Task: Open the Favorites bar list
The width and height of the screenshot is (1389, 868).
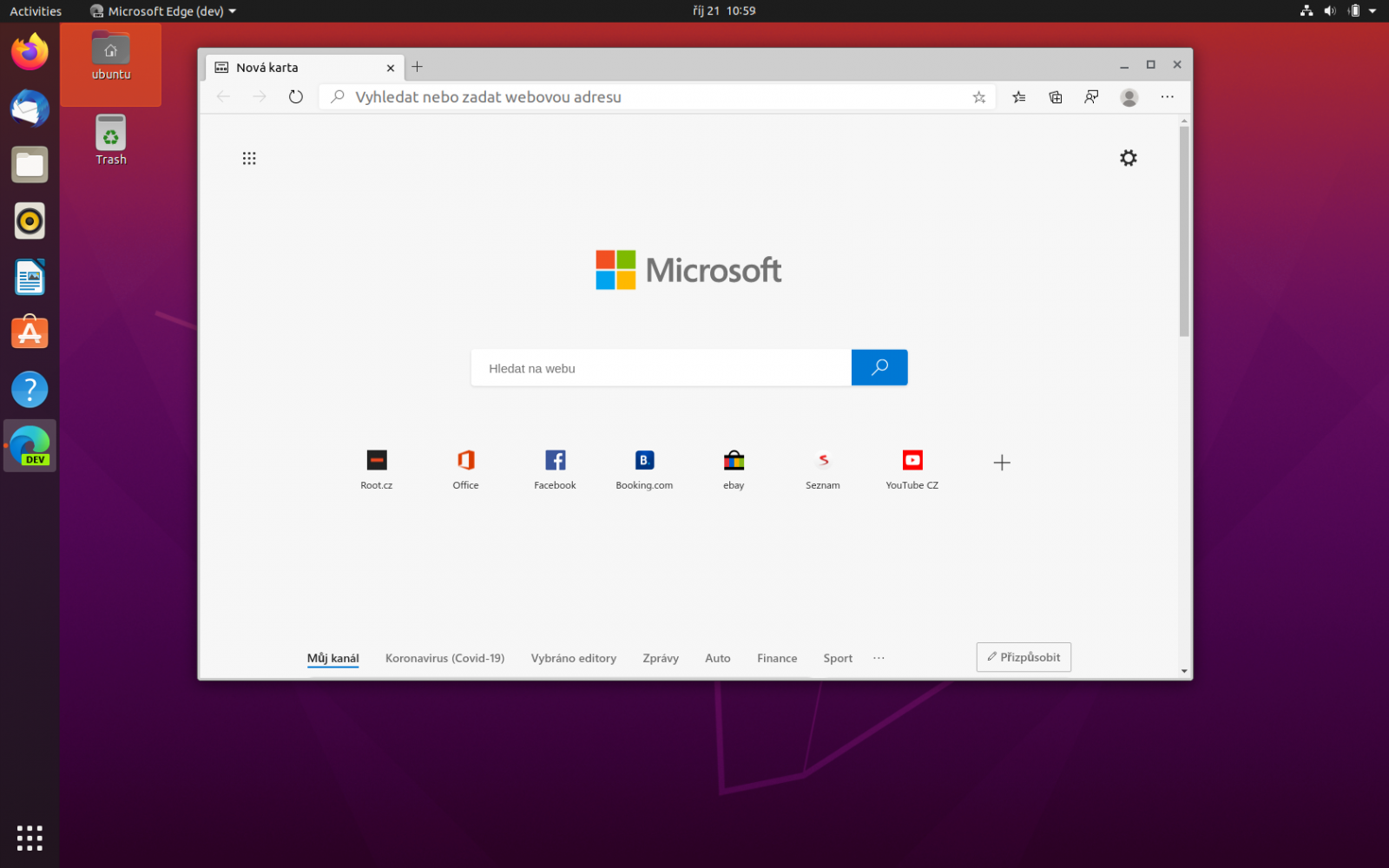Action: (x=1018, y=97)
